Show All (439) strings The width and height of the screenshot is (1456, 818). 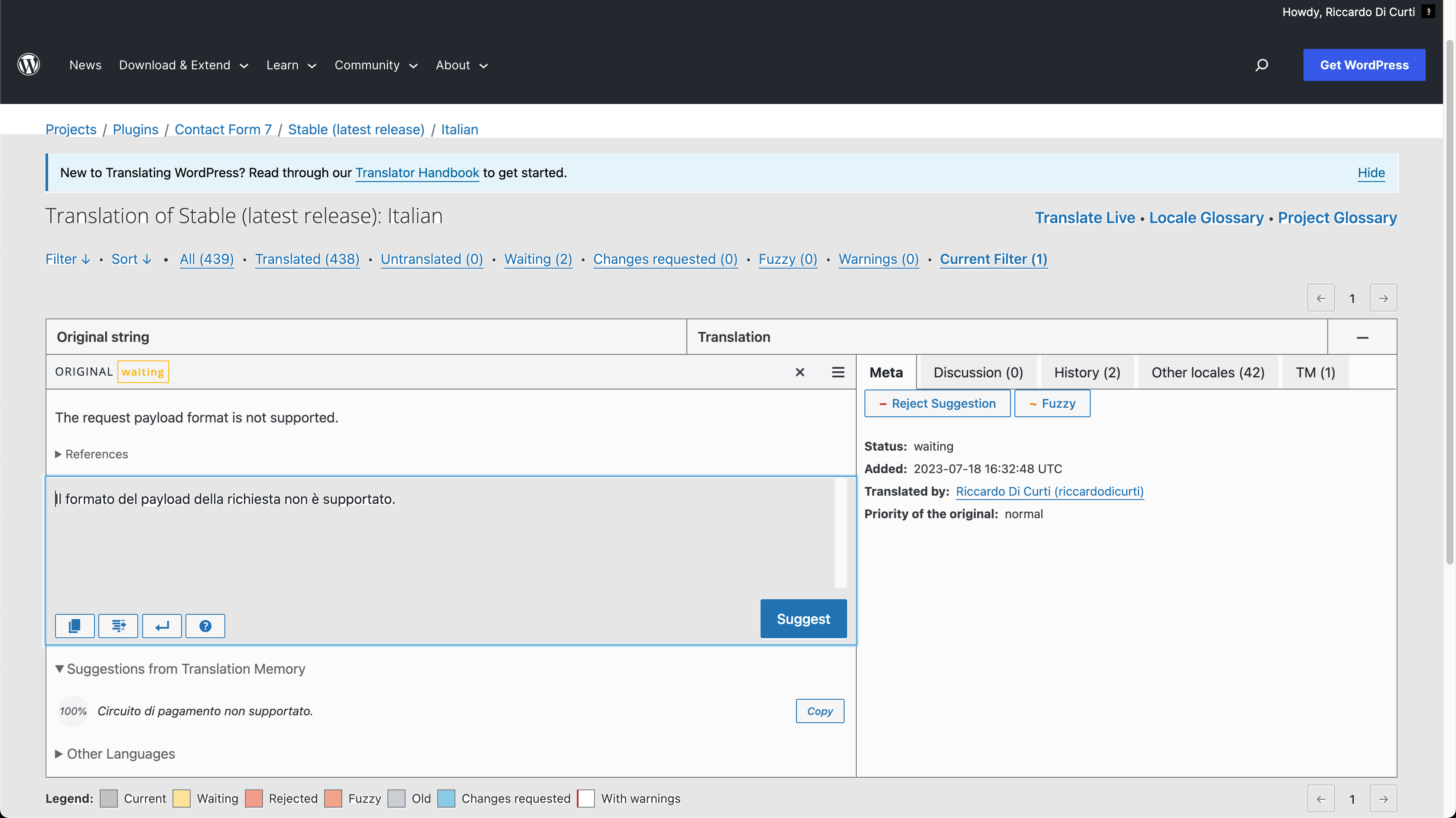[x=207, y=259]
